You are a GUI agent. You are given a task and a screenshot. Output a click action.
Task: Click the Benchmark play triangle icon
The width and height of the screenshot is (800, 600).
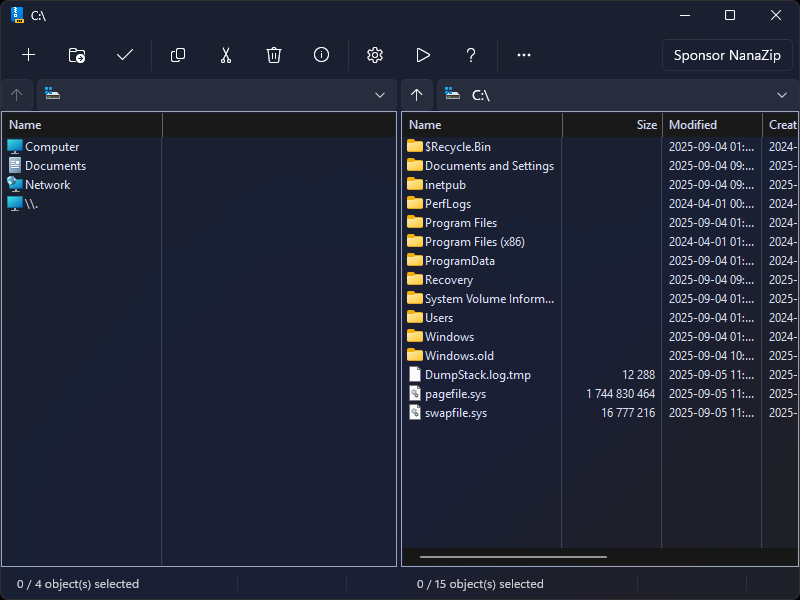click(423, 55)
